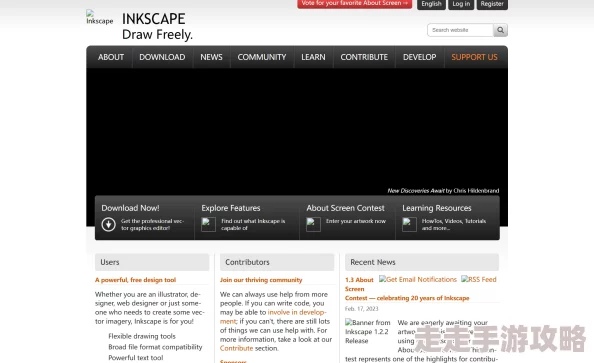Open Get Email Notifications link
The height and width of the screenshot is (363, 594).
tap(418, 279)
